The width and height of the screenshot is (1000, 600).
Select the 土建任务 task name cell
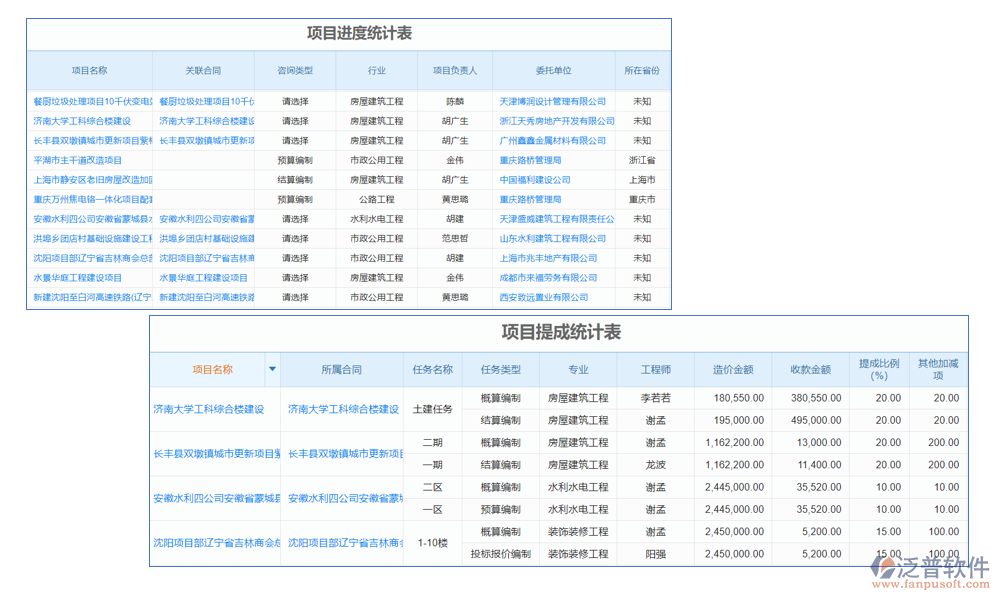(432, 408)
